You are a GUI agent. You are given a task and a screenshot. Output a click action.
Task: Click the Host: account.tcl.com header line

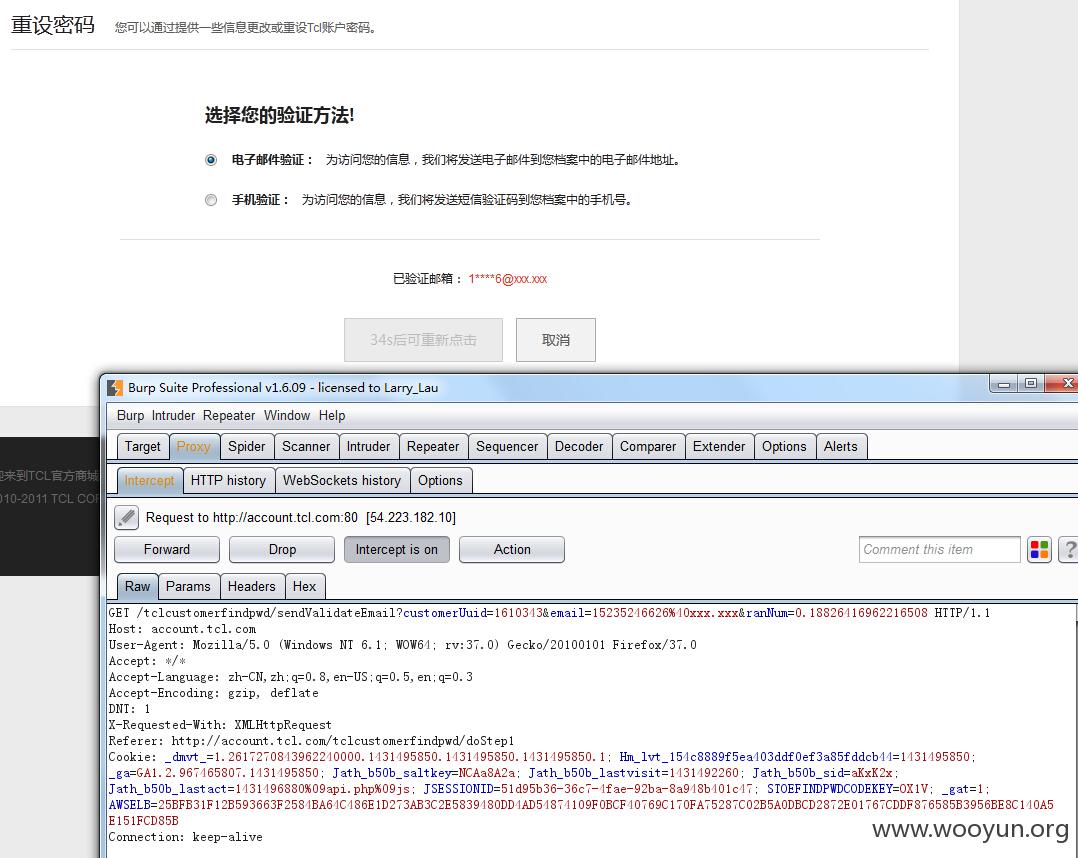point(182,629)
